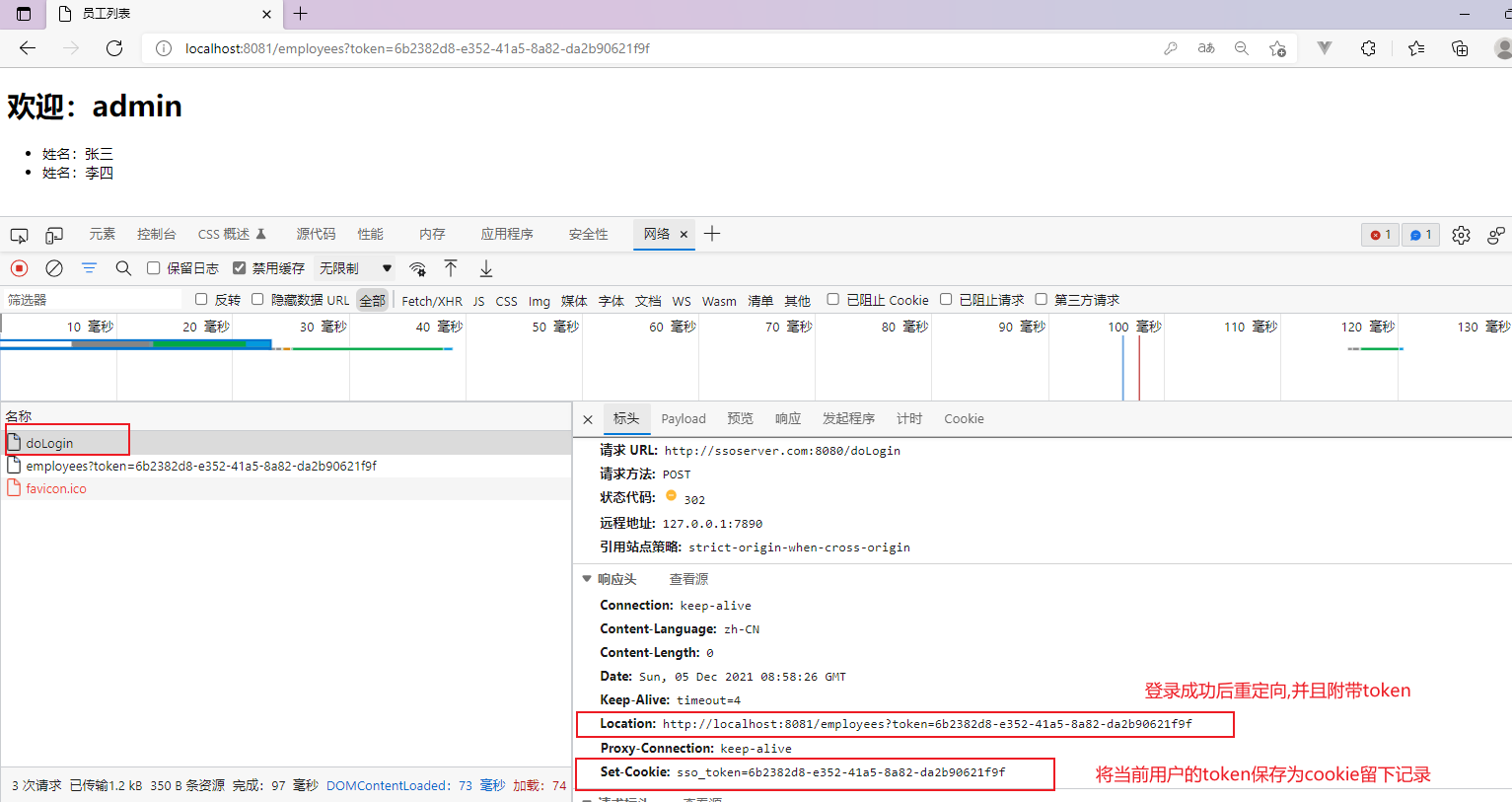The image size is (1512, 802).
Task: Open the favorites list icon
Action: coord(1416,48)
